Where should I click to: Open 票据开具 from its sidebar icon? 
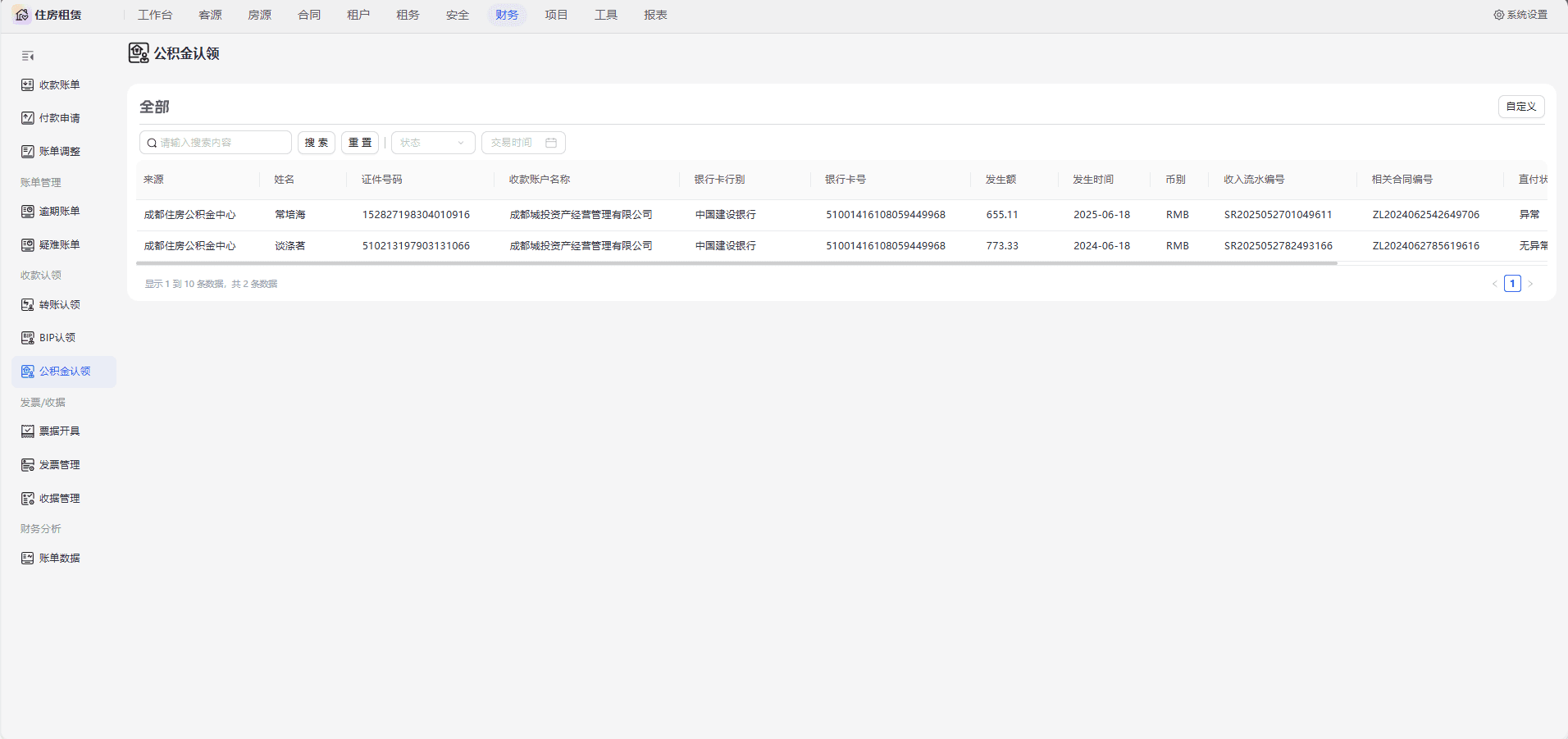(28, 431)
